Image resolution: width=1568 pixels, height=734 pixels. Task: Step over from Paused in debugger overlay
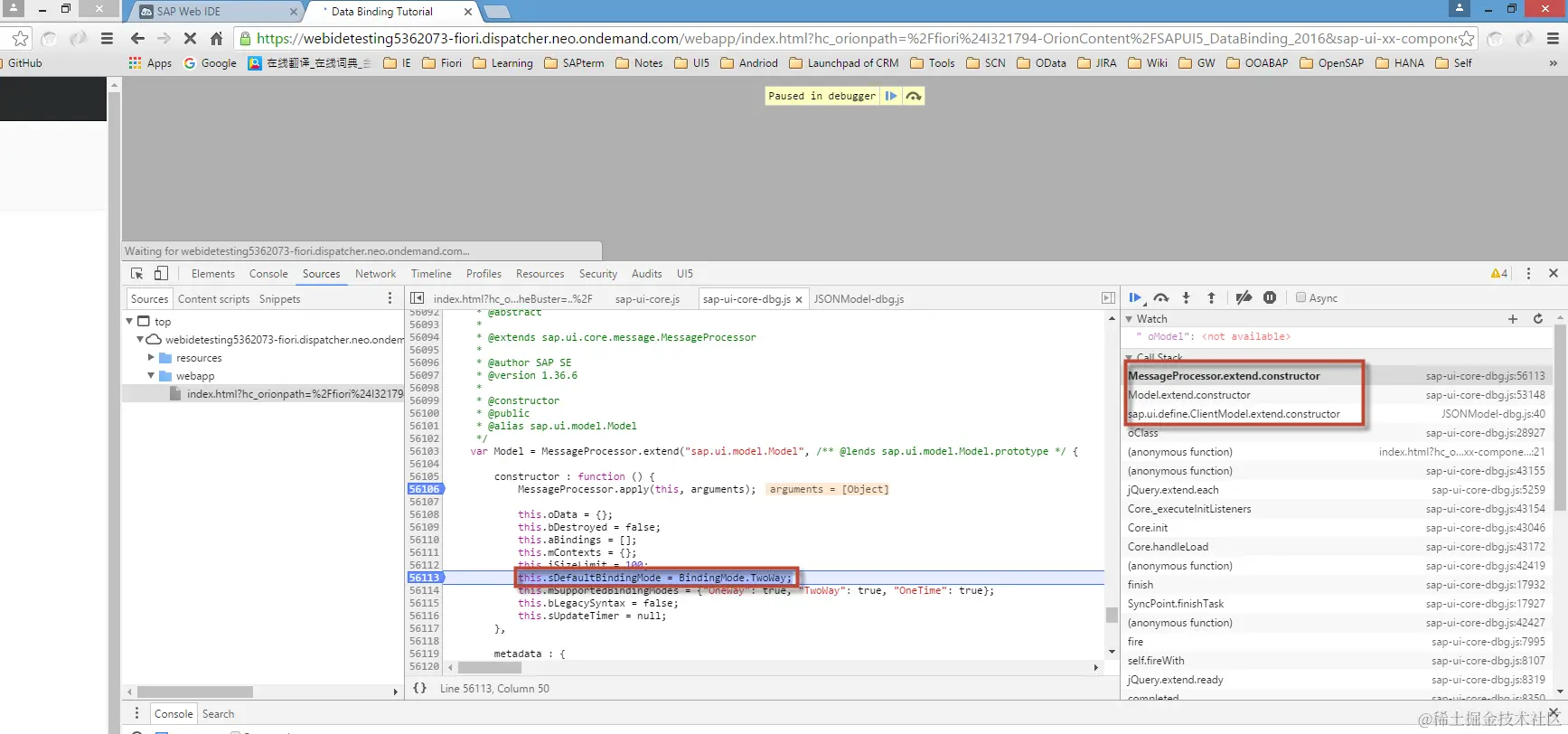pyautogui.click(x=914, y=96)
